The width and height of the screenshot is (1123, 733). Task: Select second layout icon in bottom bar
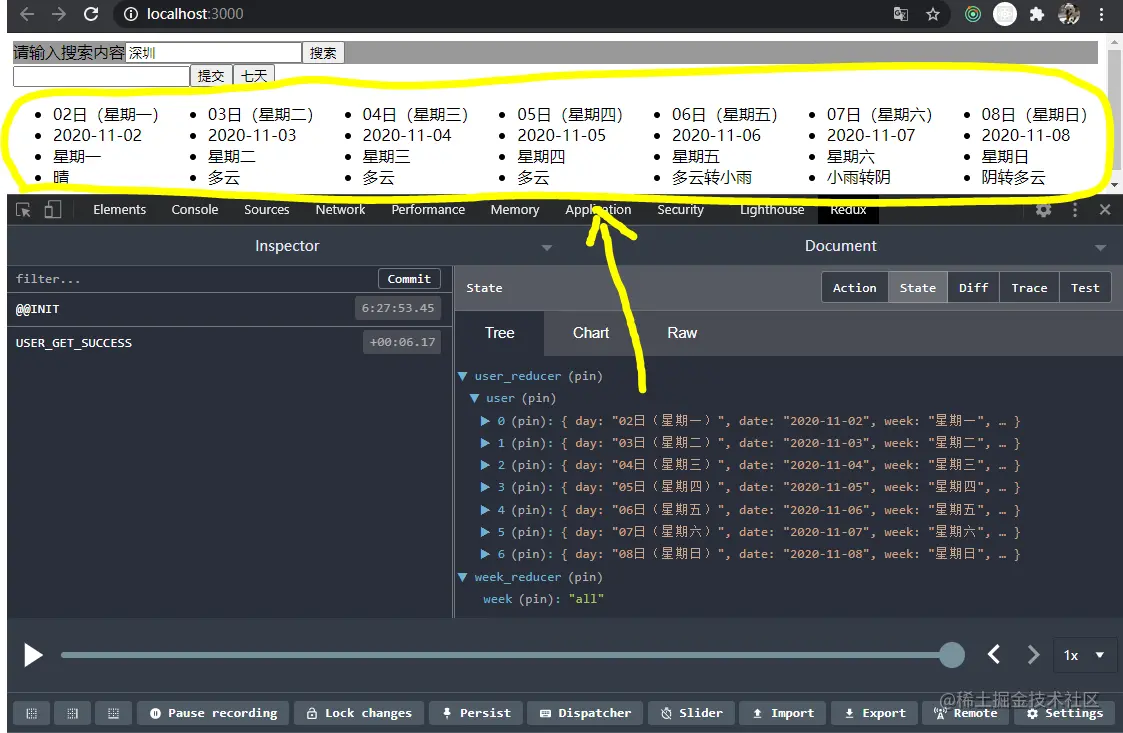tap(72, 713)
